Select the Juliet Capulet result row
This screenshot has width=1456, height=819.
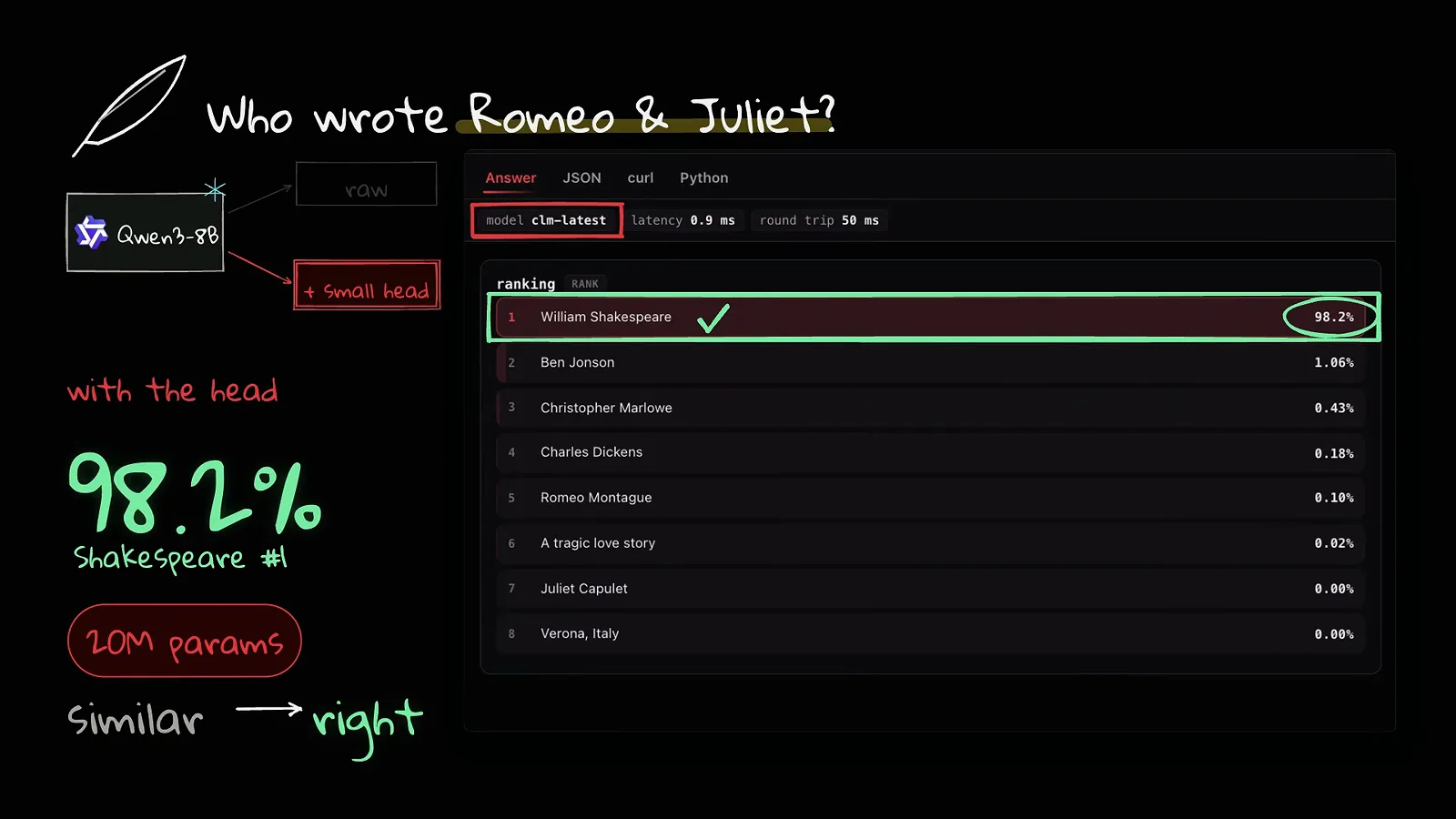[x=930, y=589]
